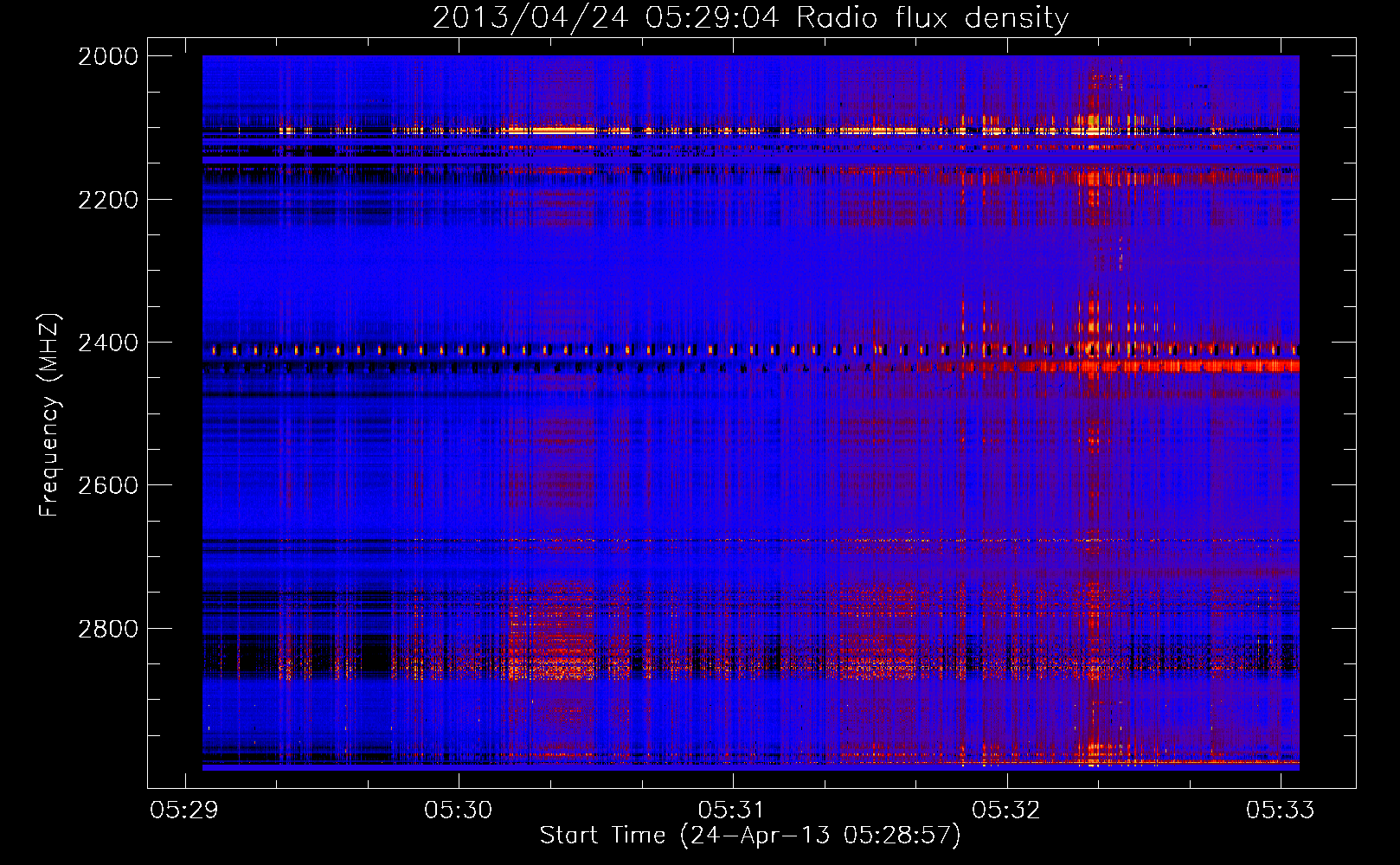Click the '05:31' time axis label
The width and height of the screenshot is (1400, 865).
pyautogui.click(x=732, y=811)
